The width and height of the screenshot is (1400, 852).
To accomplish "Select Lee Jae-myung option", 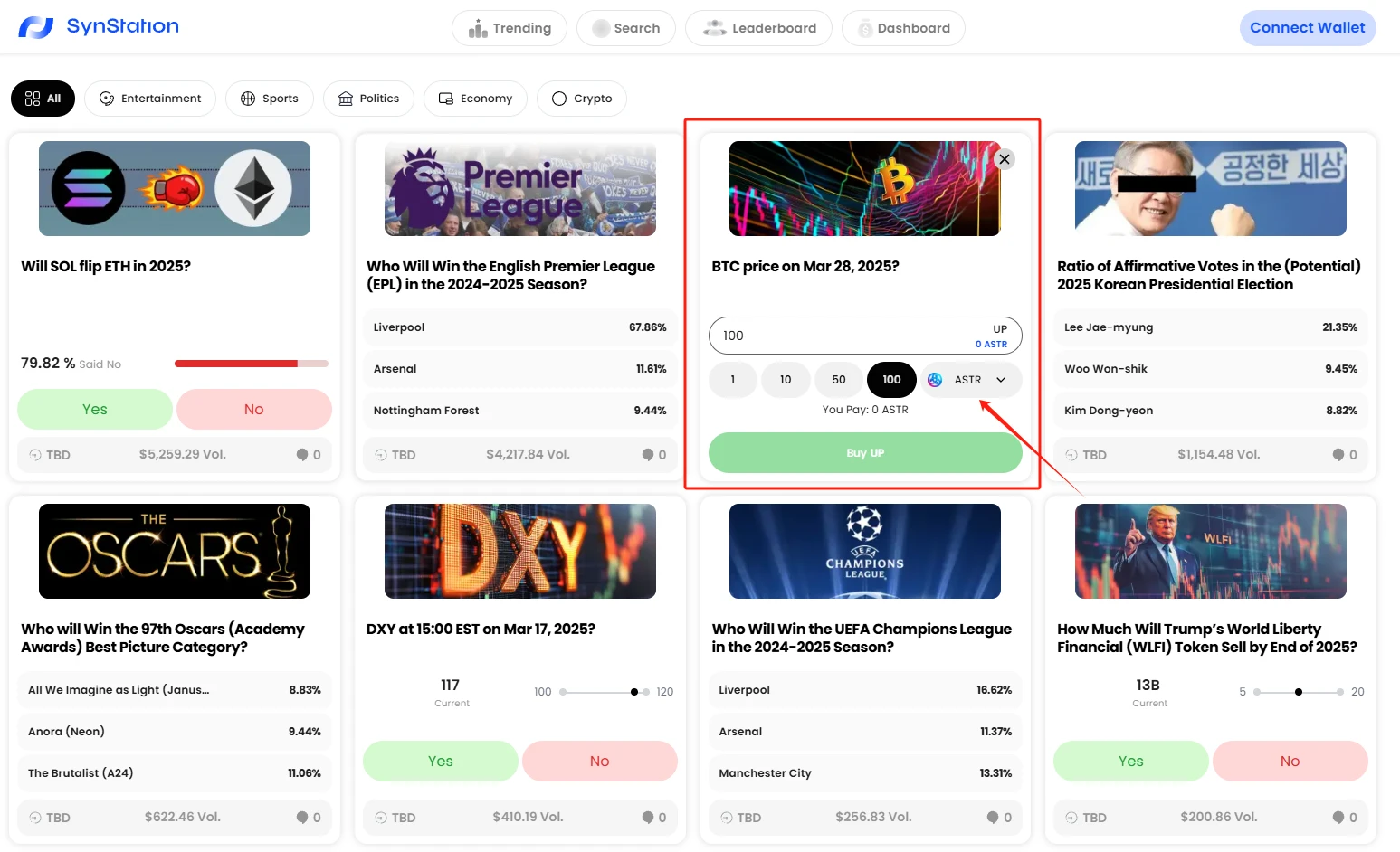I will [x=1211, y=327].
